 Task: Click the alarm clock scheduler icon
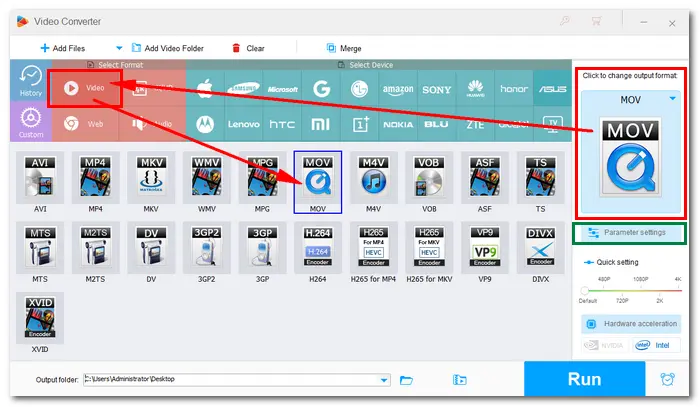[x=667, y=379]
